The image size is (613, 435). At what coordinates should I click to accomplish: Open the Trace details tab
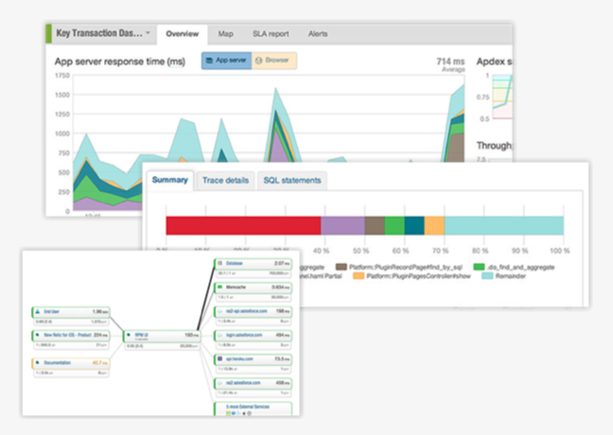[x=225, y=180]
